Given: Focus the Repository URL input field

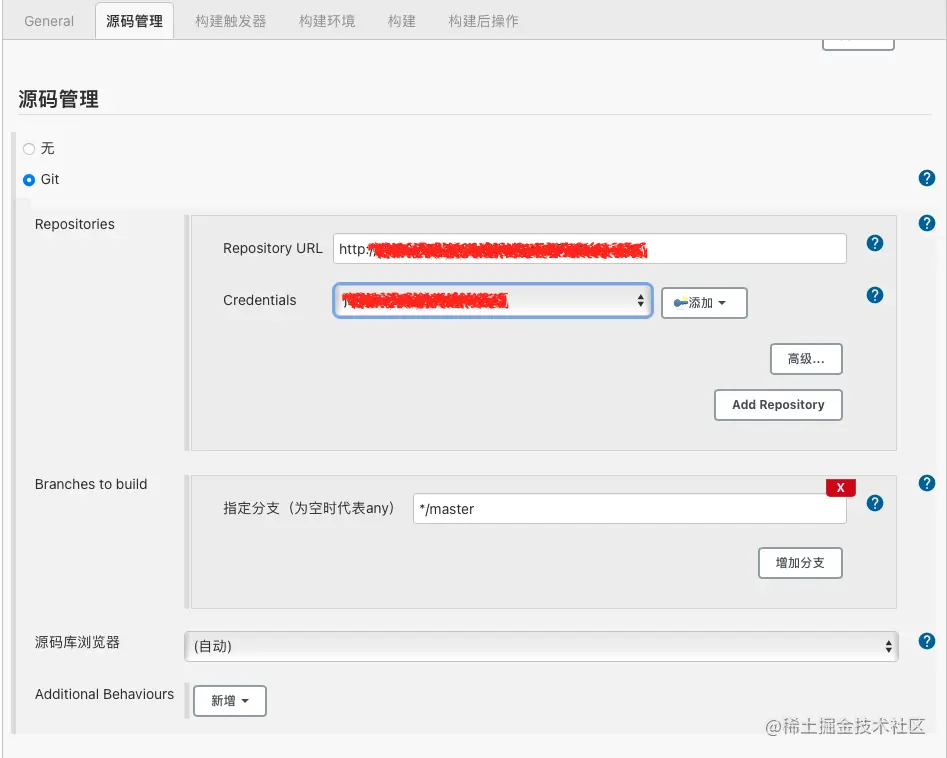Looking at the screenshot, I should 589,249.
